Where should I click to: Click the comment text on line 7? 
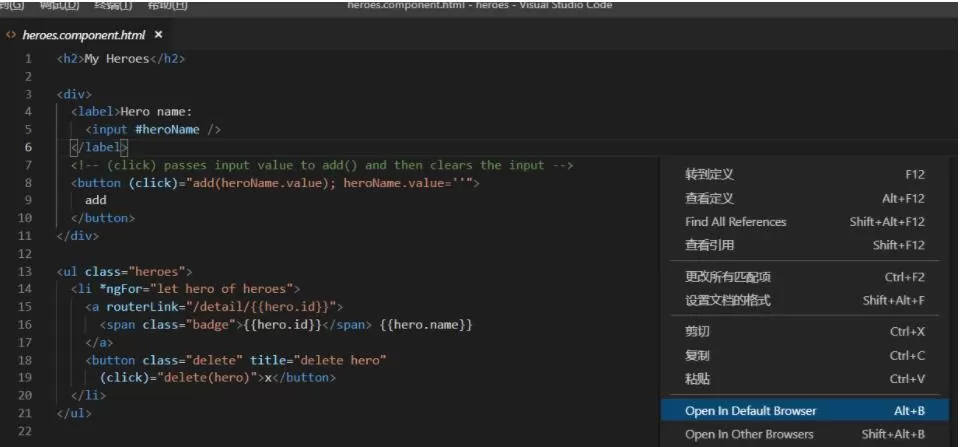pos(322,165)
